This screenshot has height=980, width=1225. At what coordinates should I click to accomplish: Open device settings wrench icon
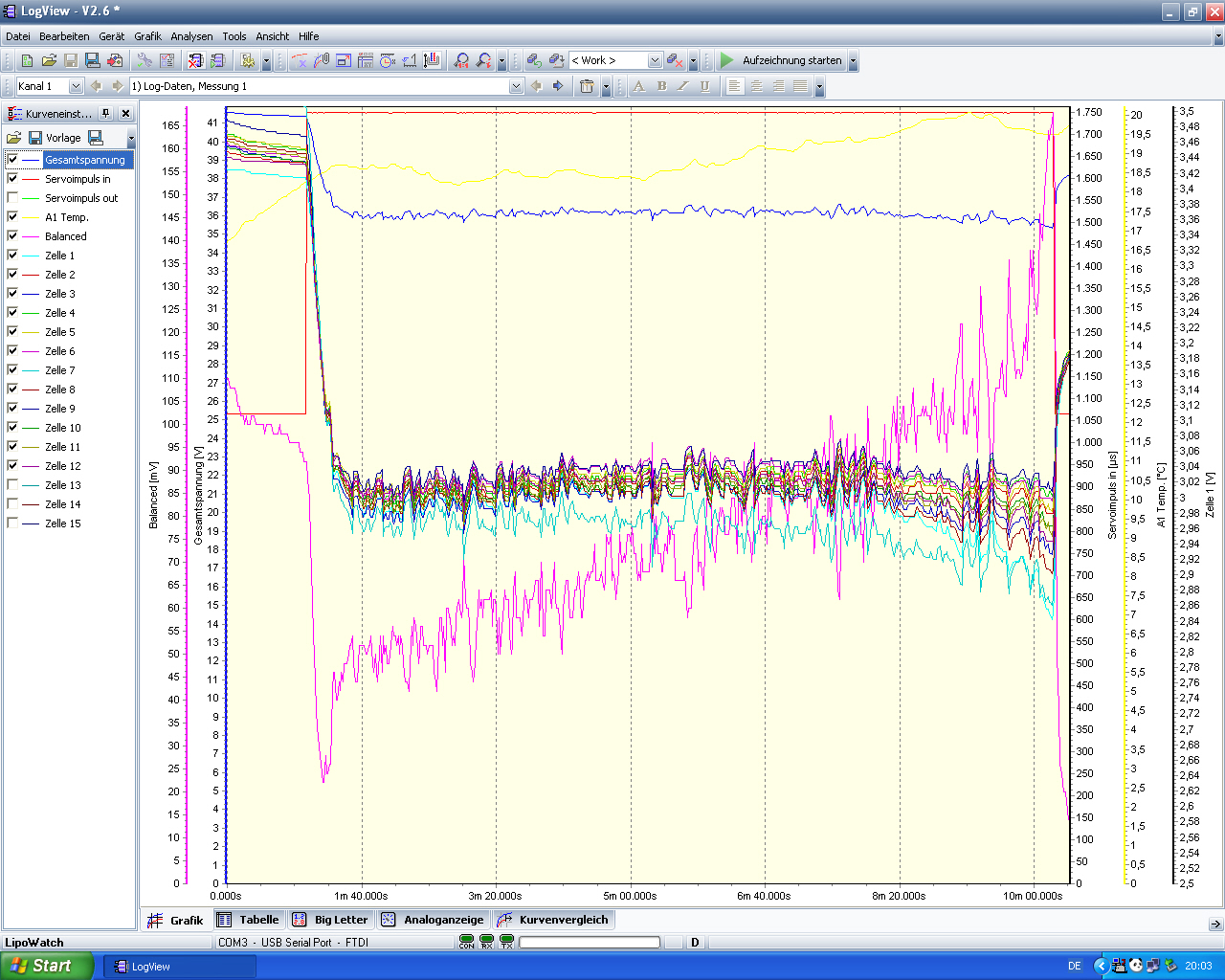coord(145,60)
